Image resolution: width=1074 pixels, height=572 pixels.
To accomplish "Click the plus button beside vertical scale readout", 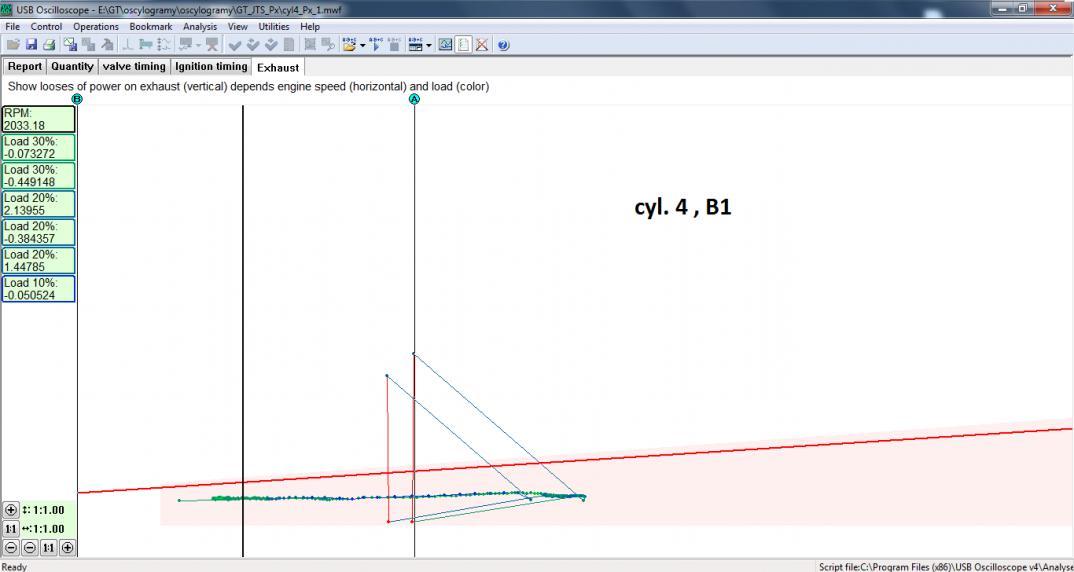I will click(x=11, y=510).
